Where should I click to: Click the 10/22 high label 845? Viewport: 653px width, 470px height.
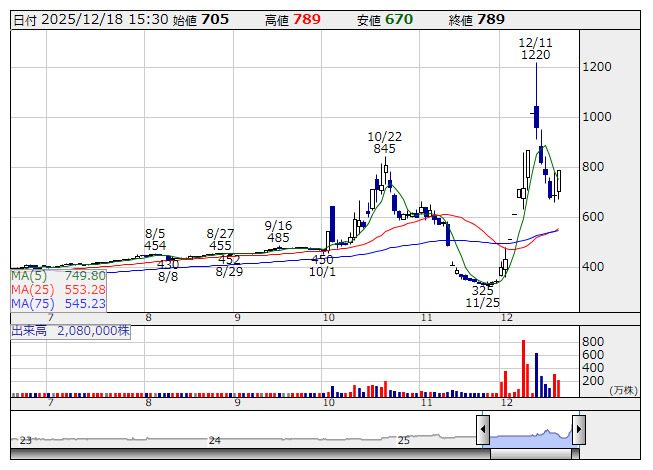click(384, 148)
